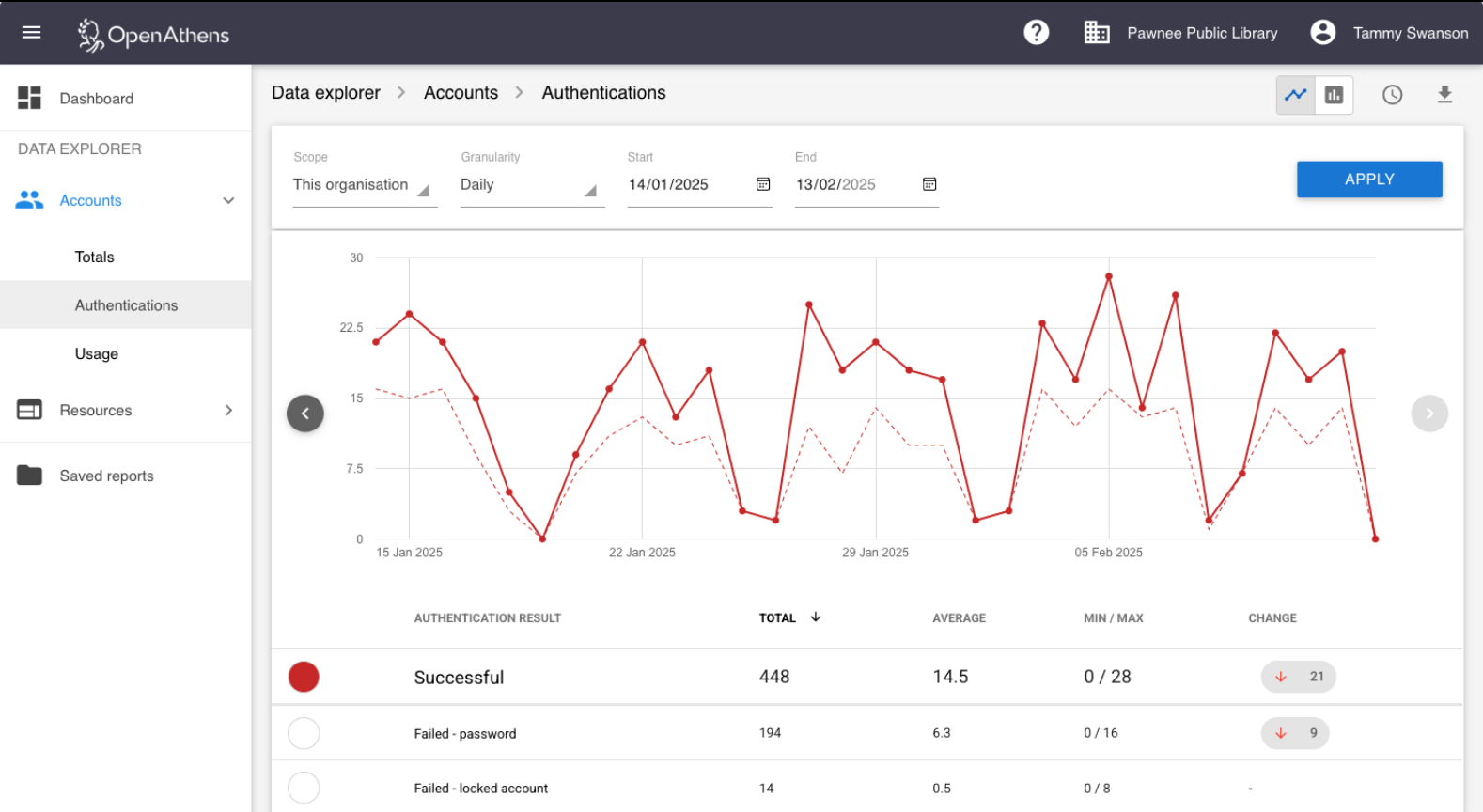This screenshot has height=812, width=1483.
Task: Sort by the TOTAL column header
Action: pos(778,618)
